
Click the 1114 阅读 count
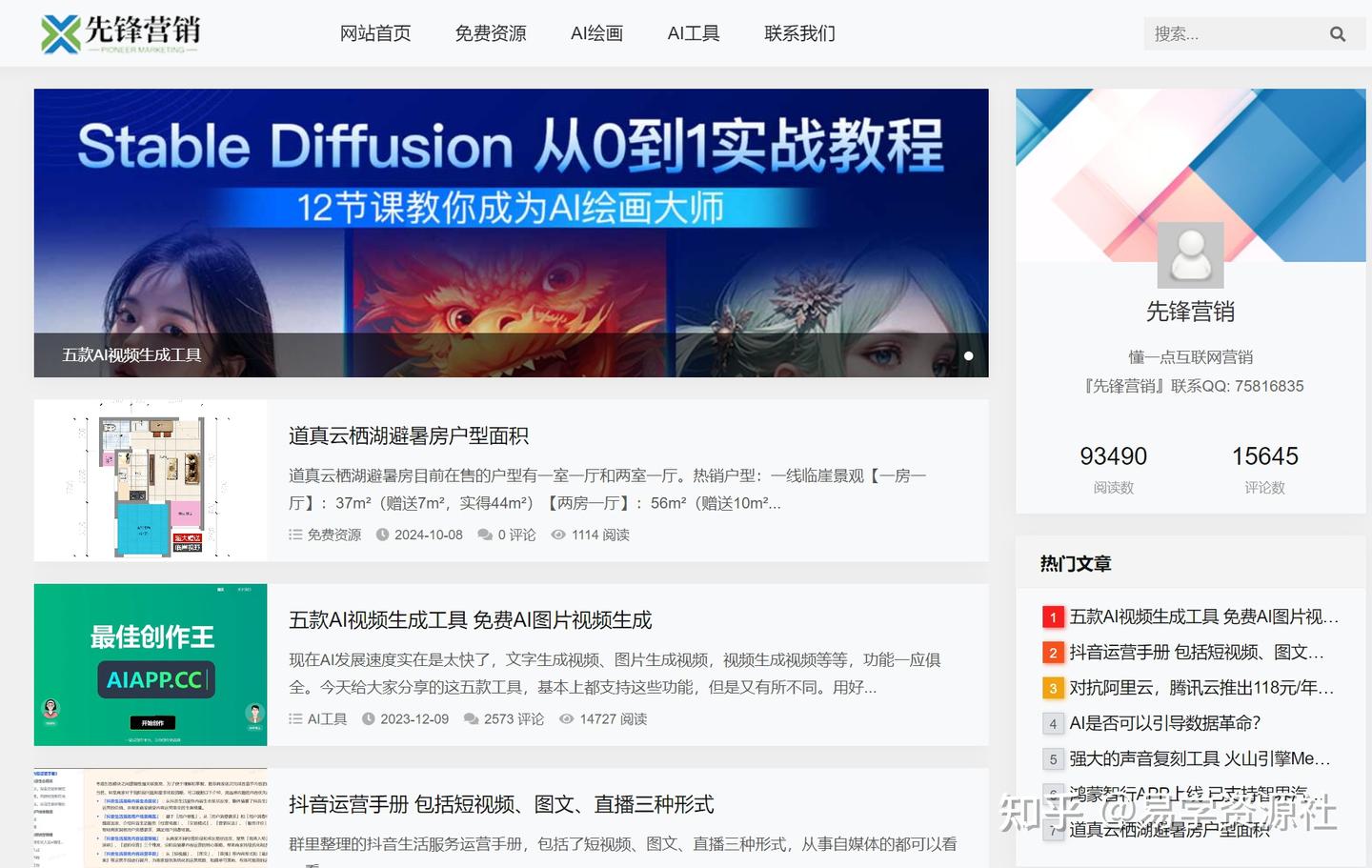(x=600, y=535)
